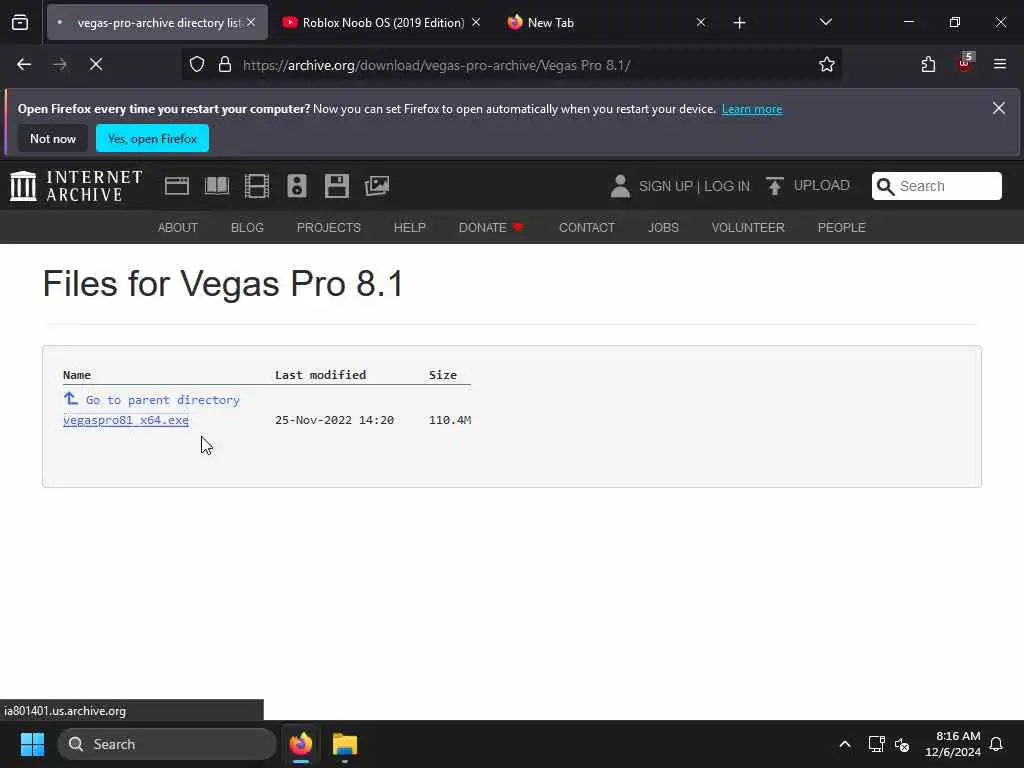
Task: Show hidden system tray icons
Action: tap(844, 744)
